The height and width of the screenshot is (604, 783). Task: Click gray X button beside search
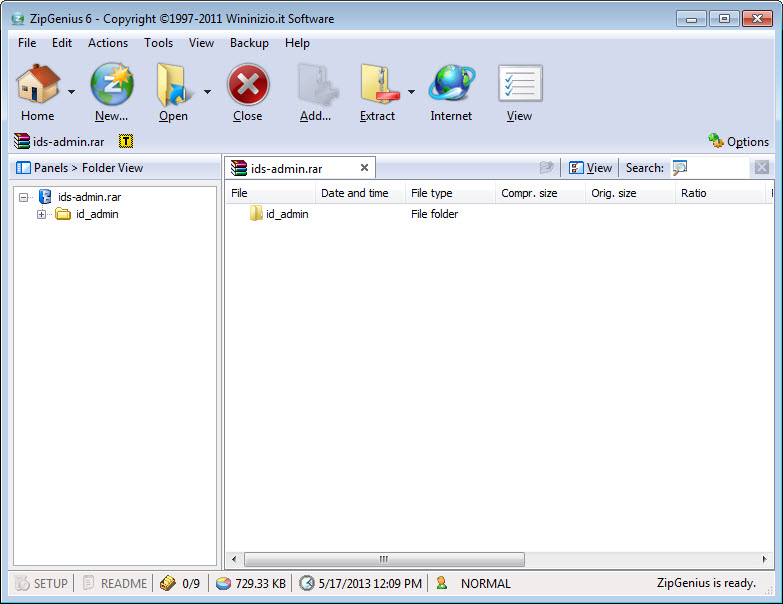click(762, 167)
